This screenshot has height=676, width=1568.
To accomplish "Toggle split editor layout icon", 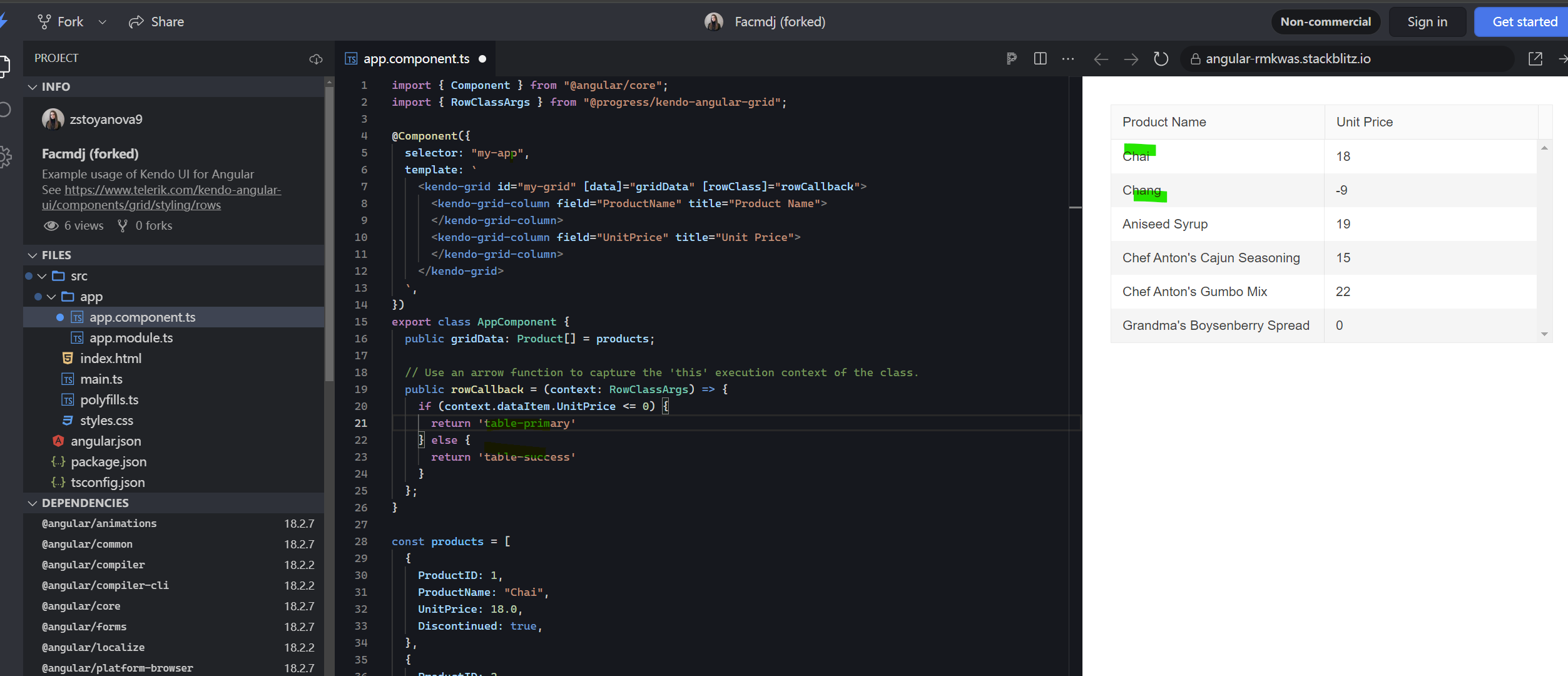I will pos(1040,59).
